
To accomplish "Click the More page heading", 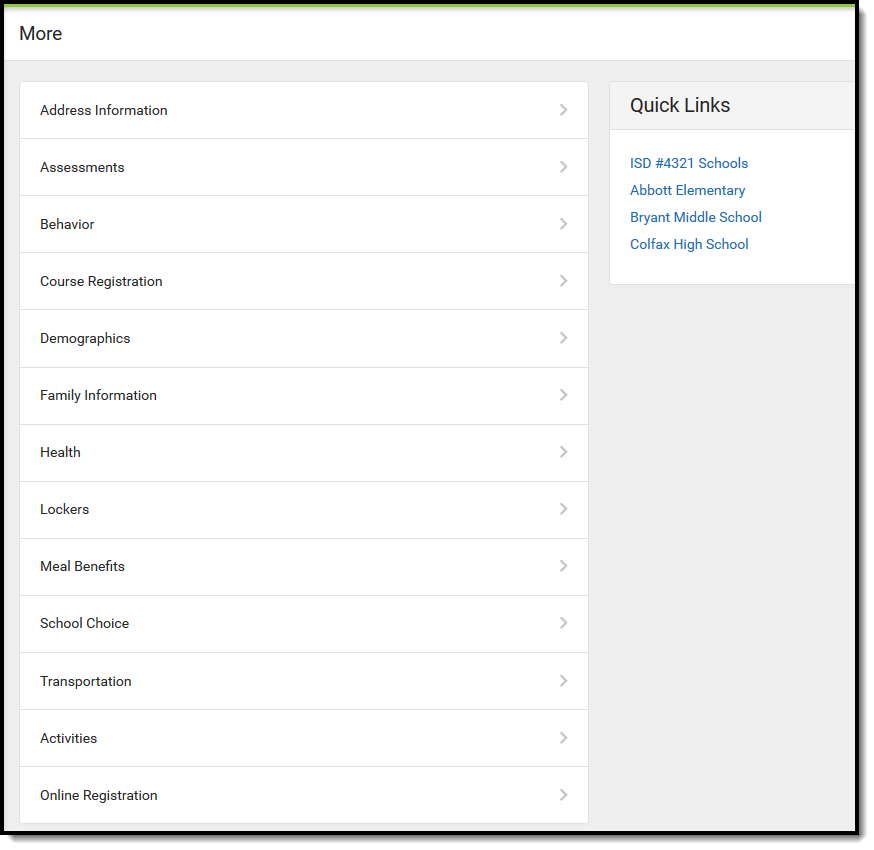I will tap(41, 33).
